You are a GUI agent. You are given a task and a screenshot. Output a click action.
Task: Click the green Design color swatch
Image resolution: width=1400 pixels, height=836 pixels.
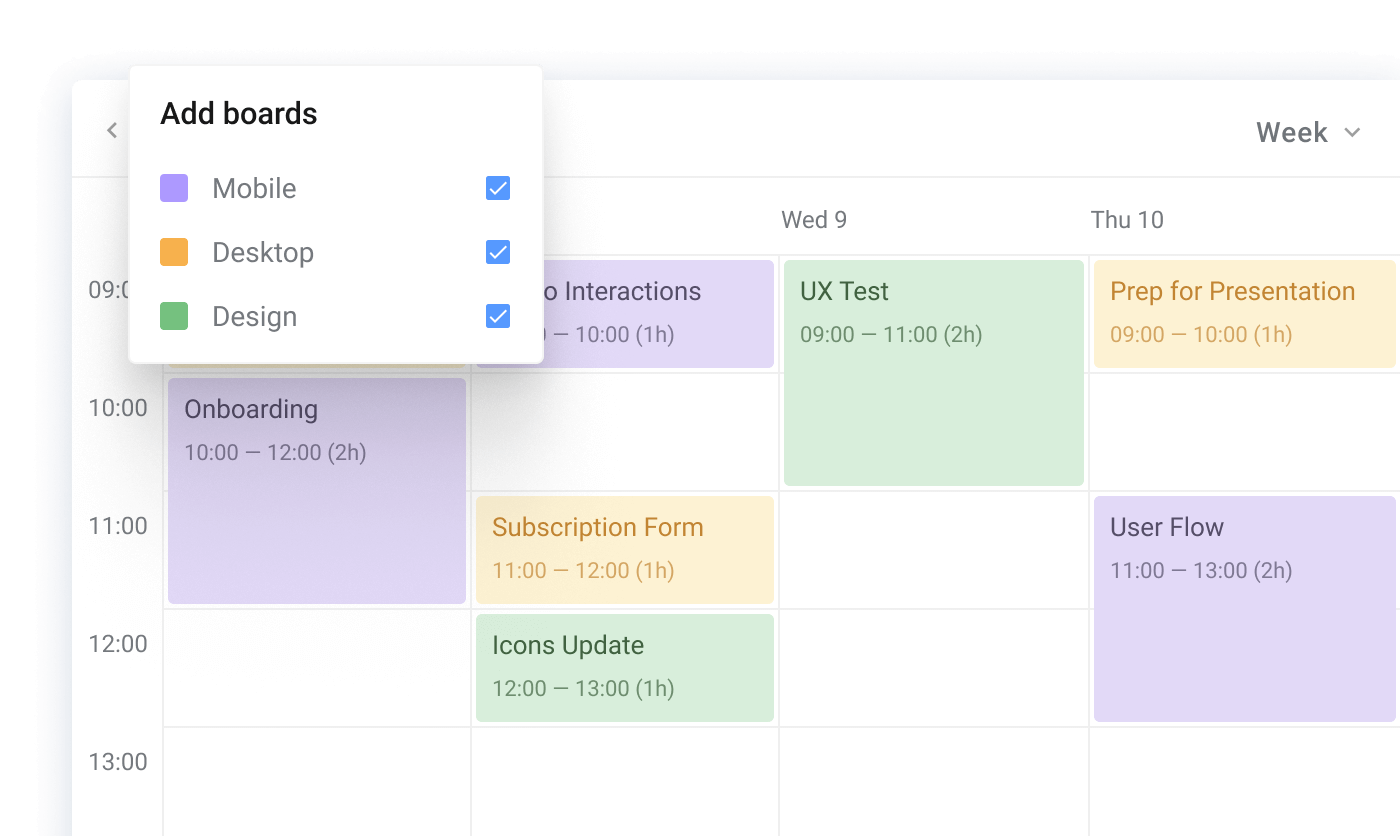coord(174,316)
